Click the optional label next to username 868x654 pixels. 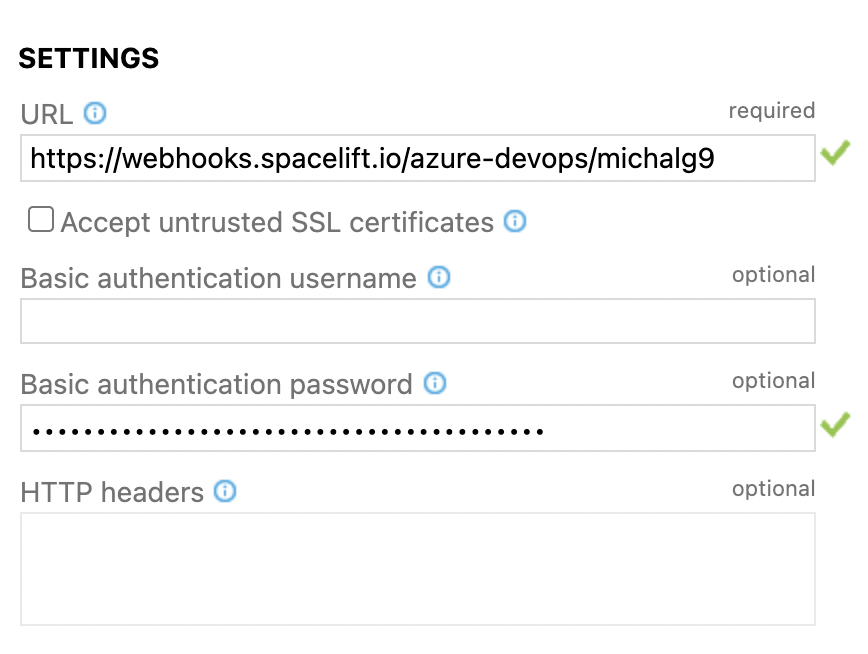(x=774, y=274)
